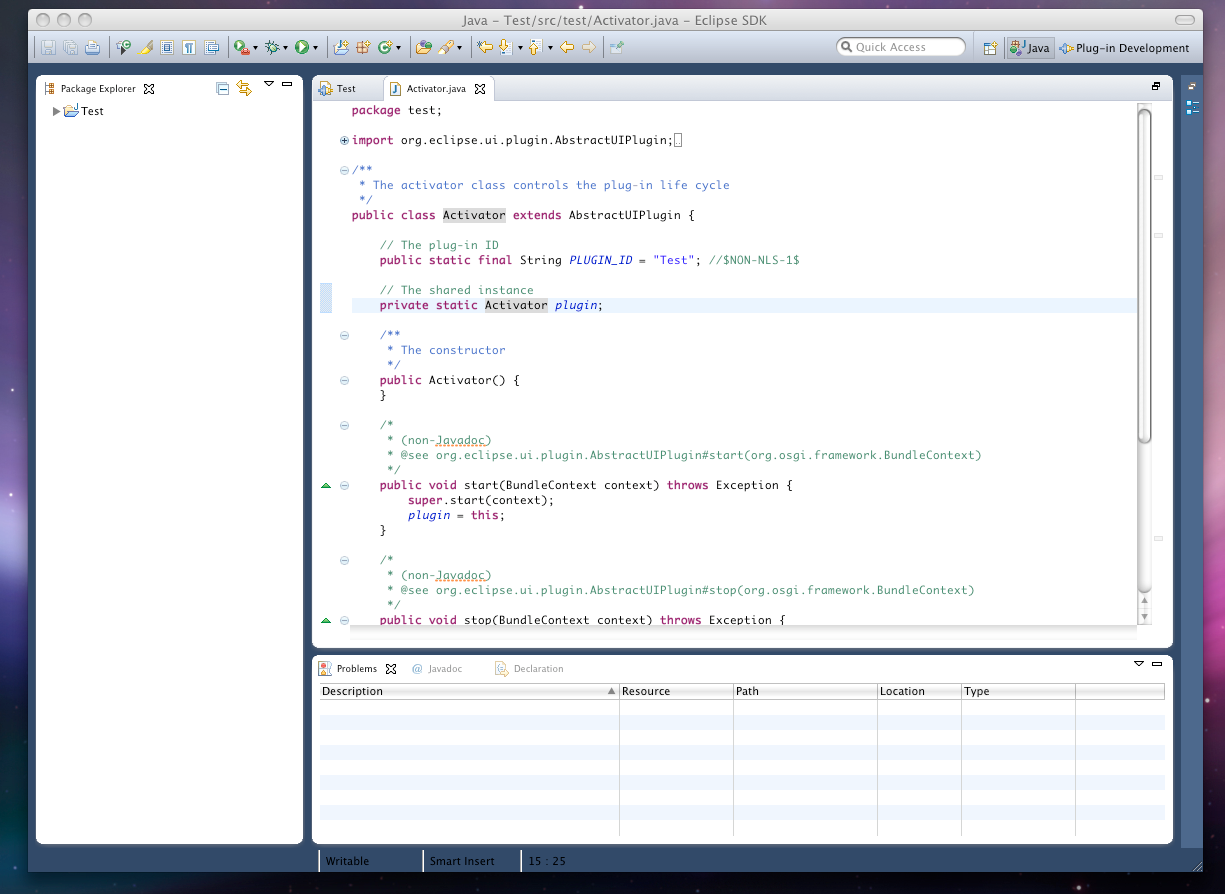Viewport: 1225px width, 894px height.
Task: Switch to Plug-in Development perspective
Action: 1124,48
